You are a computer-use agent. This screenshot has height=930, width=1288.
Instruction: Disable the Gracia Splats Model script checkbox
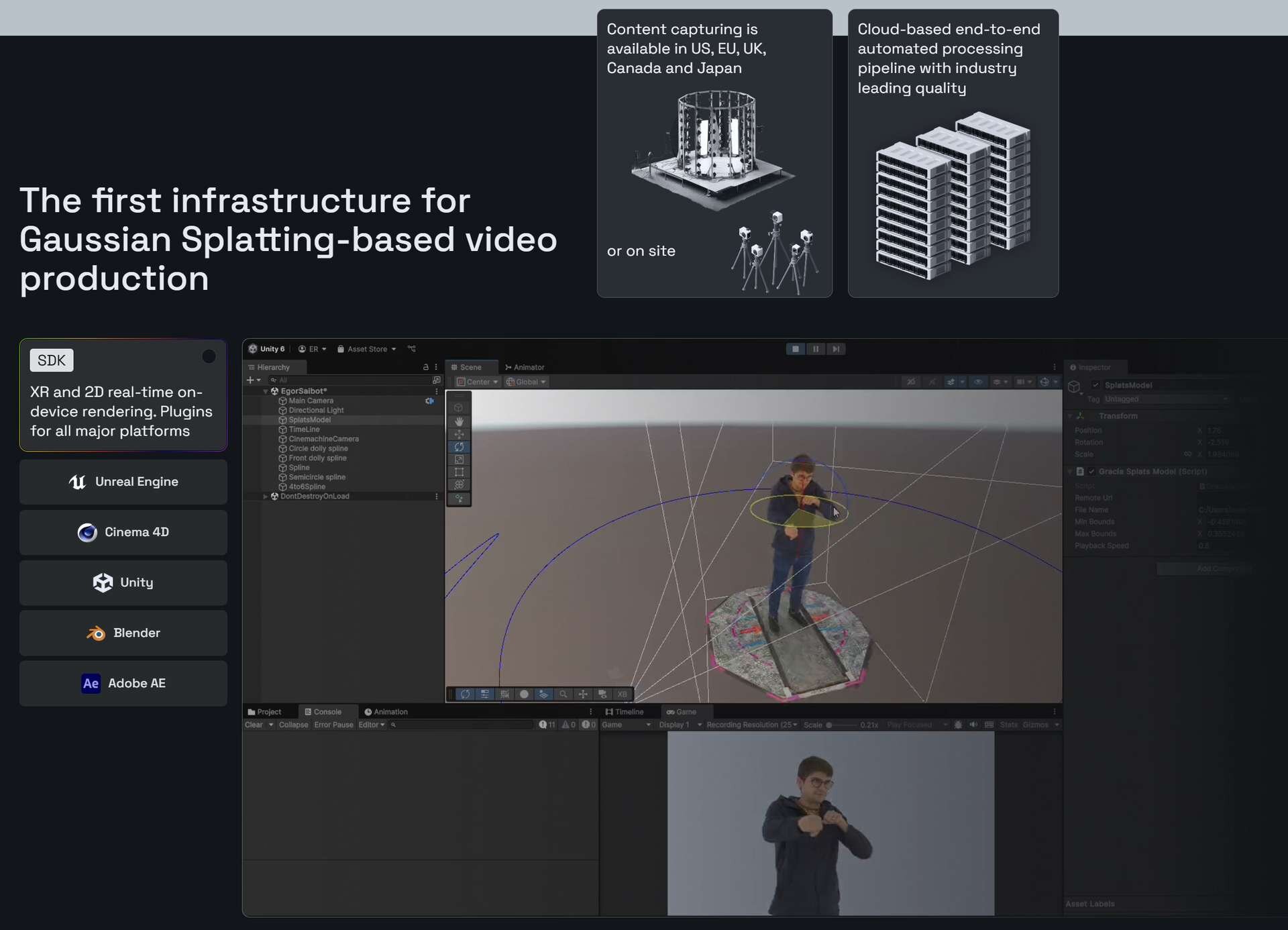tap(1091, 472)
